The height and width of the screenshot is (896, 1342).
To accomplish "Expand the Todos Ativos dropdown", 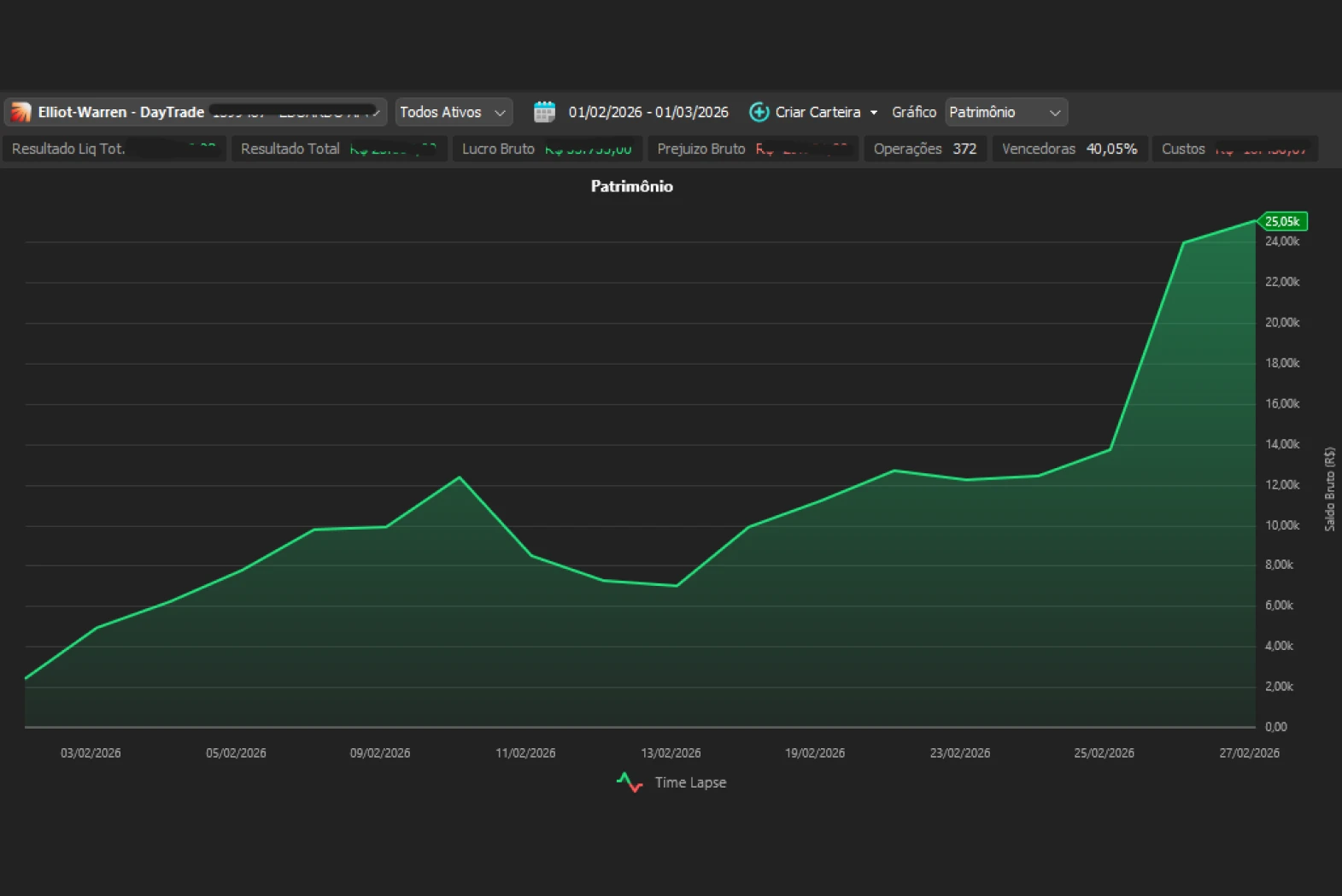I will coord(454,112).
